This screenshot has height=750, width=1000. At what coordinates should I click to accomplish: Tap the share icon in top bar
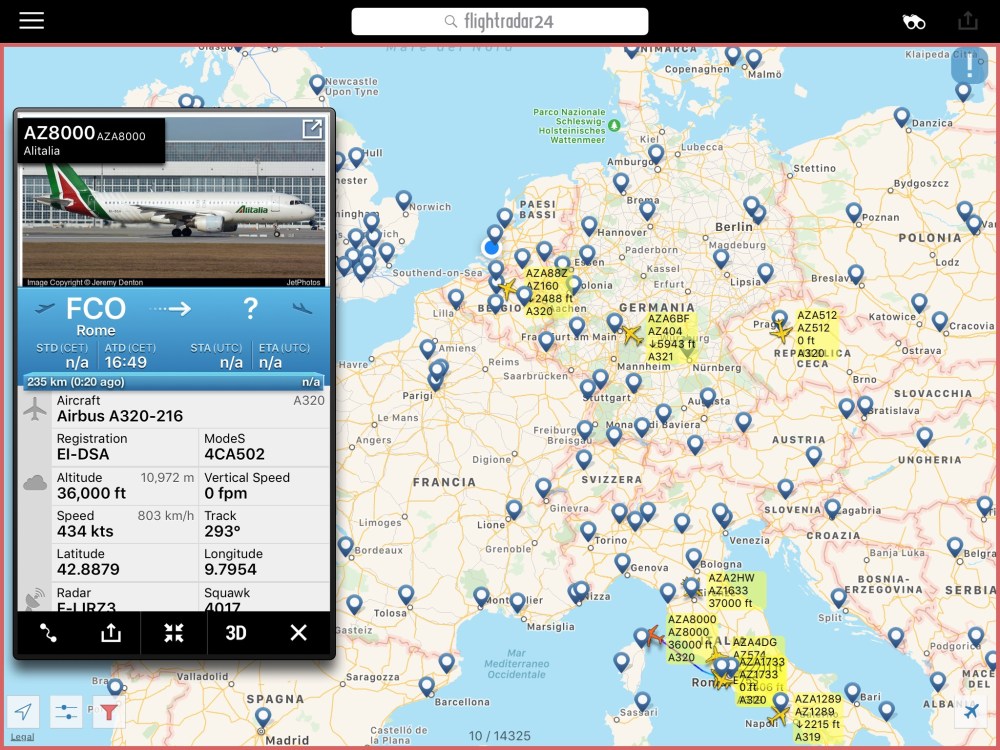(967, 21)
